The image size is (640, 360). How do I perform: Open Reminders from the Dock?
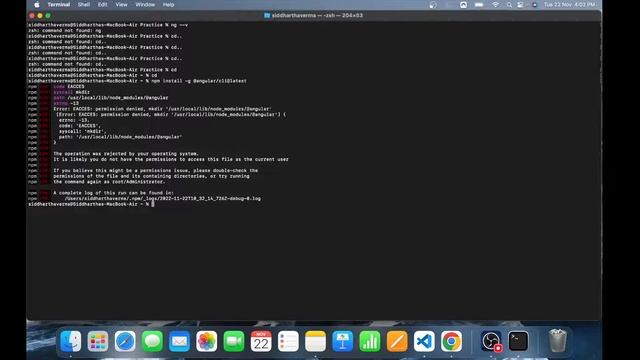click(288, 341)
